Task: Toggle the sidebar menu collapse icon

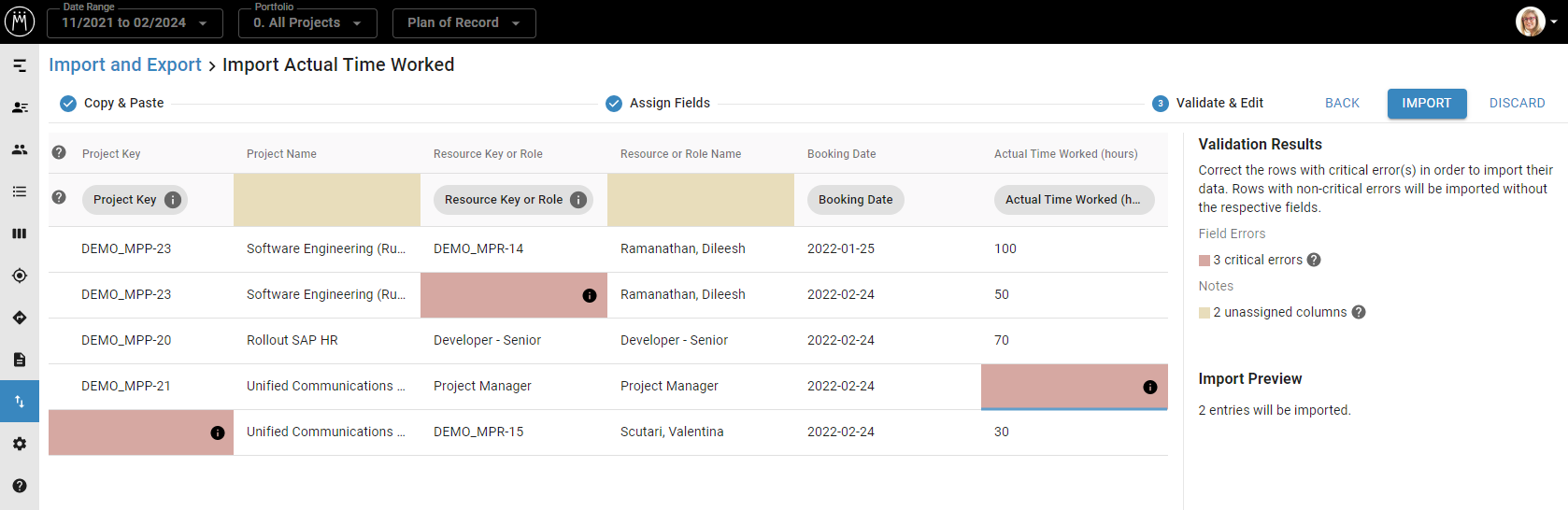Action: (x=20, y=65)
